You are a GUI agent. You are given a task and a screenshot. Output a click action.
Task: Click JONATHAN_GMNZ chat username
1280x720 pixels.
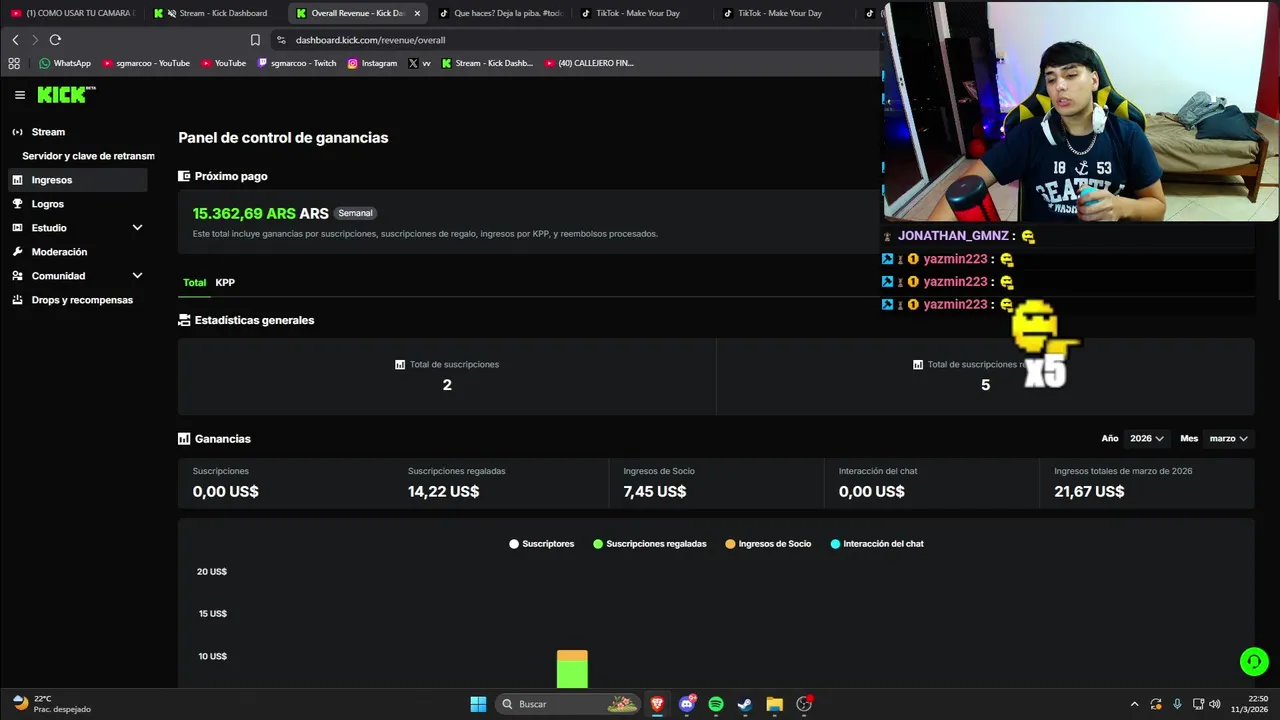coord(953,236)
